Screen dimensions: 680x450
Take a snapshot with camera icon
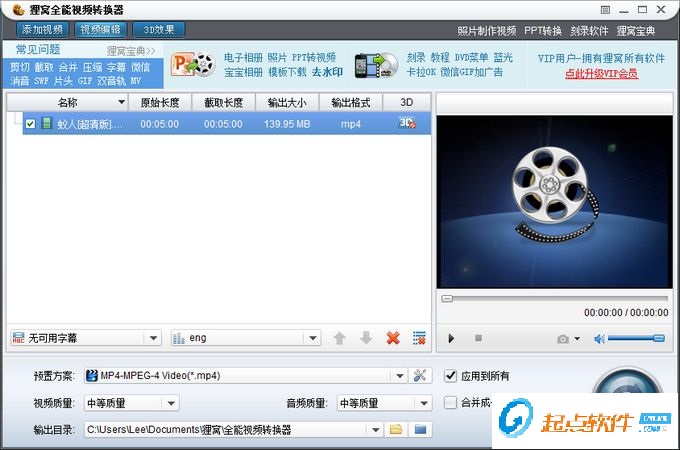(563, 339)
